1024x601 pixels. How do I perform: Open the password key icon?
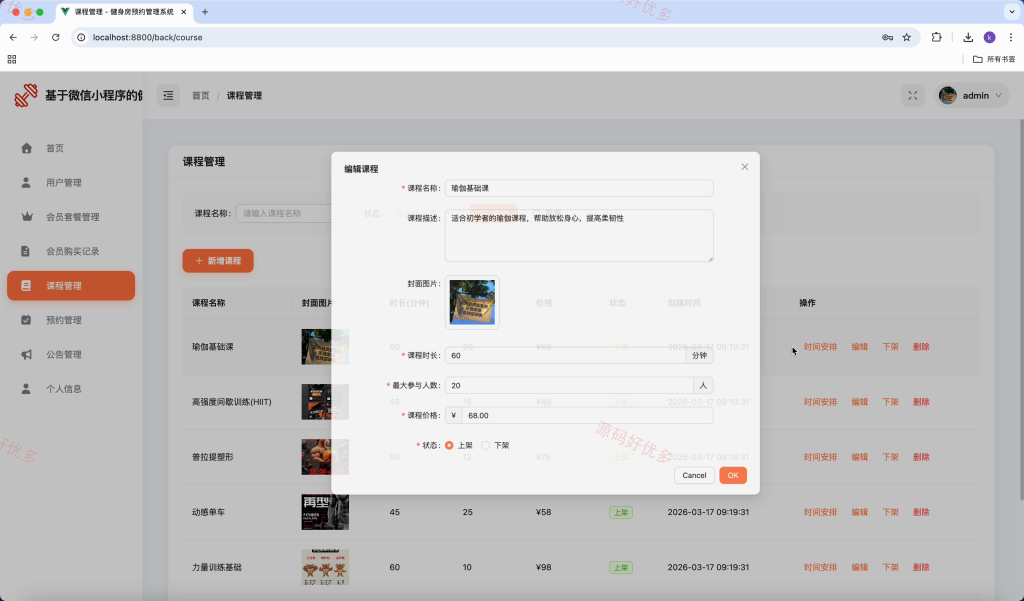(x=888, y=37)
